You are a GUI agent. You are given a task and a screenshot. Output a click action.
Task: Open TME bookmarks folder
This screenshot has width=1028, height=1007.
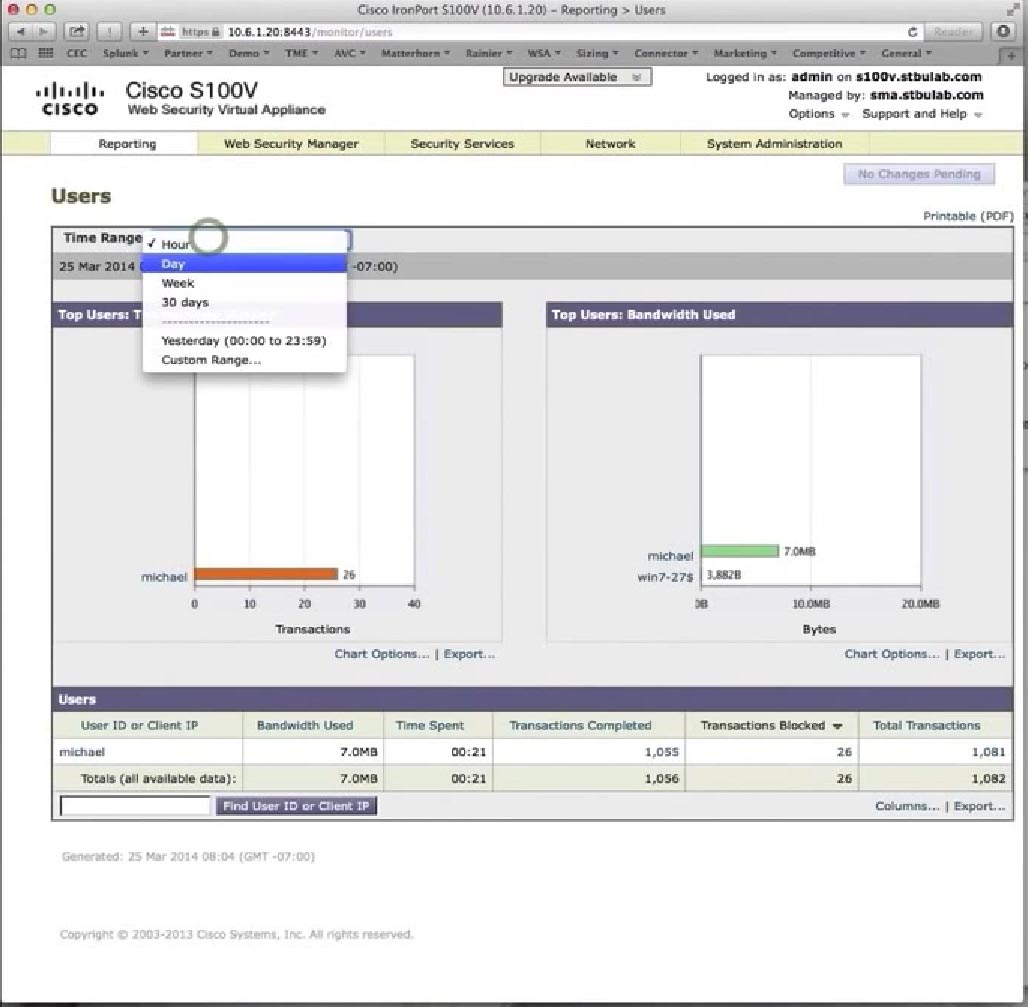pos(301,53)
